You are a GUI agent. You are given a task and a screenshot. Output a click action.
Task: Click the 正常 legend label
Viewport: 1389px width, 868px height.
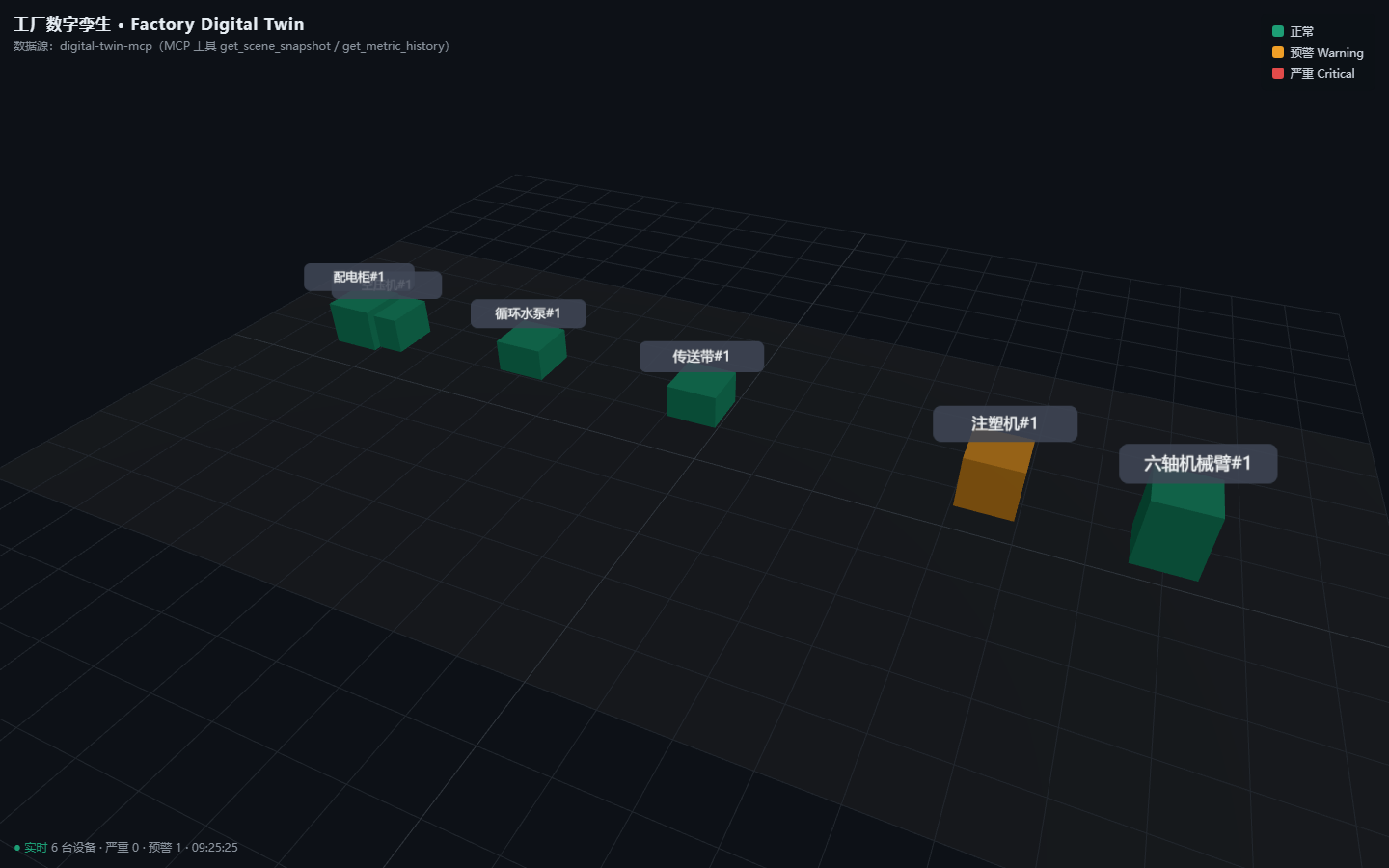tap(1302, 32)
